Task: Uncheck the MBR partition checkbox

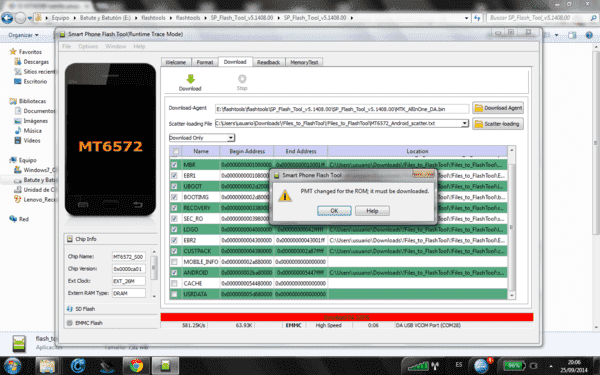Action: [174, 165]
